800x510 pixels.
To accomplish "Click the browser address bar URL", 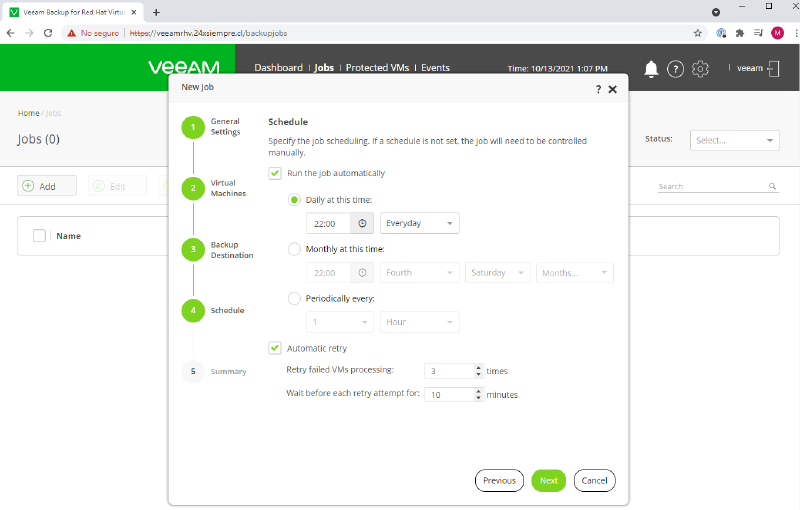I will (x=208, y=33).
